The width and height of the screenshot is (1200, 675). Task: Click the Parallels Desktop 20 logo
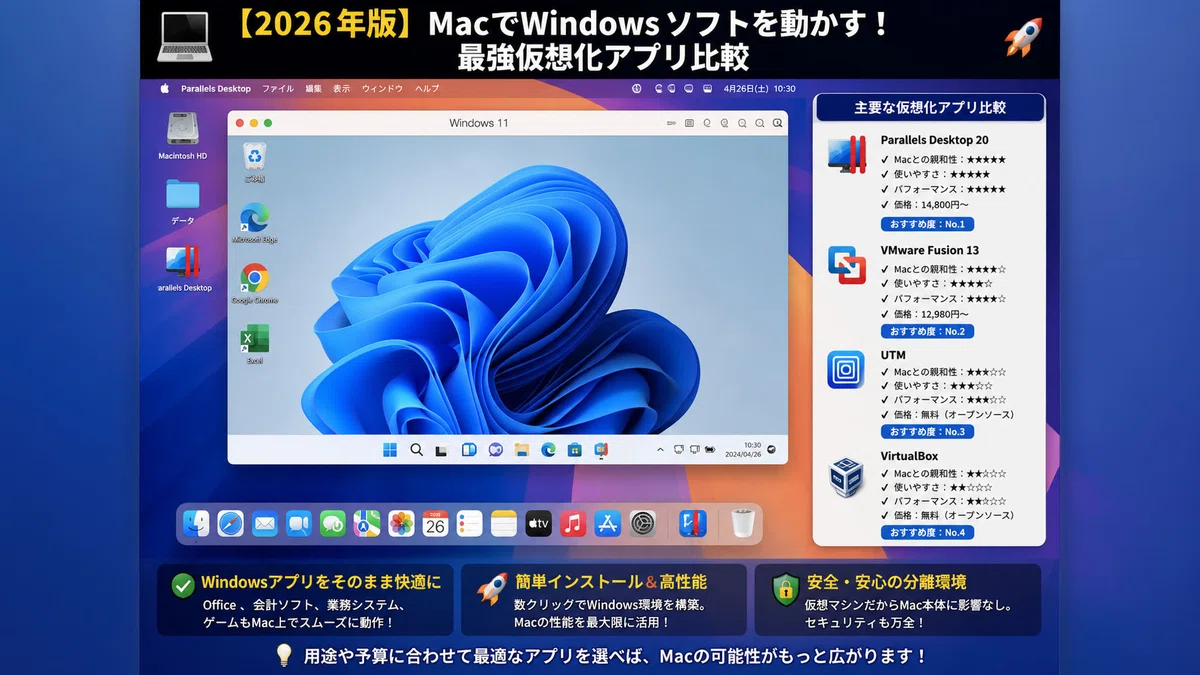846,155
